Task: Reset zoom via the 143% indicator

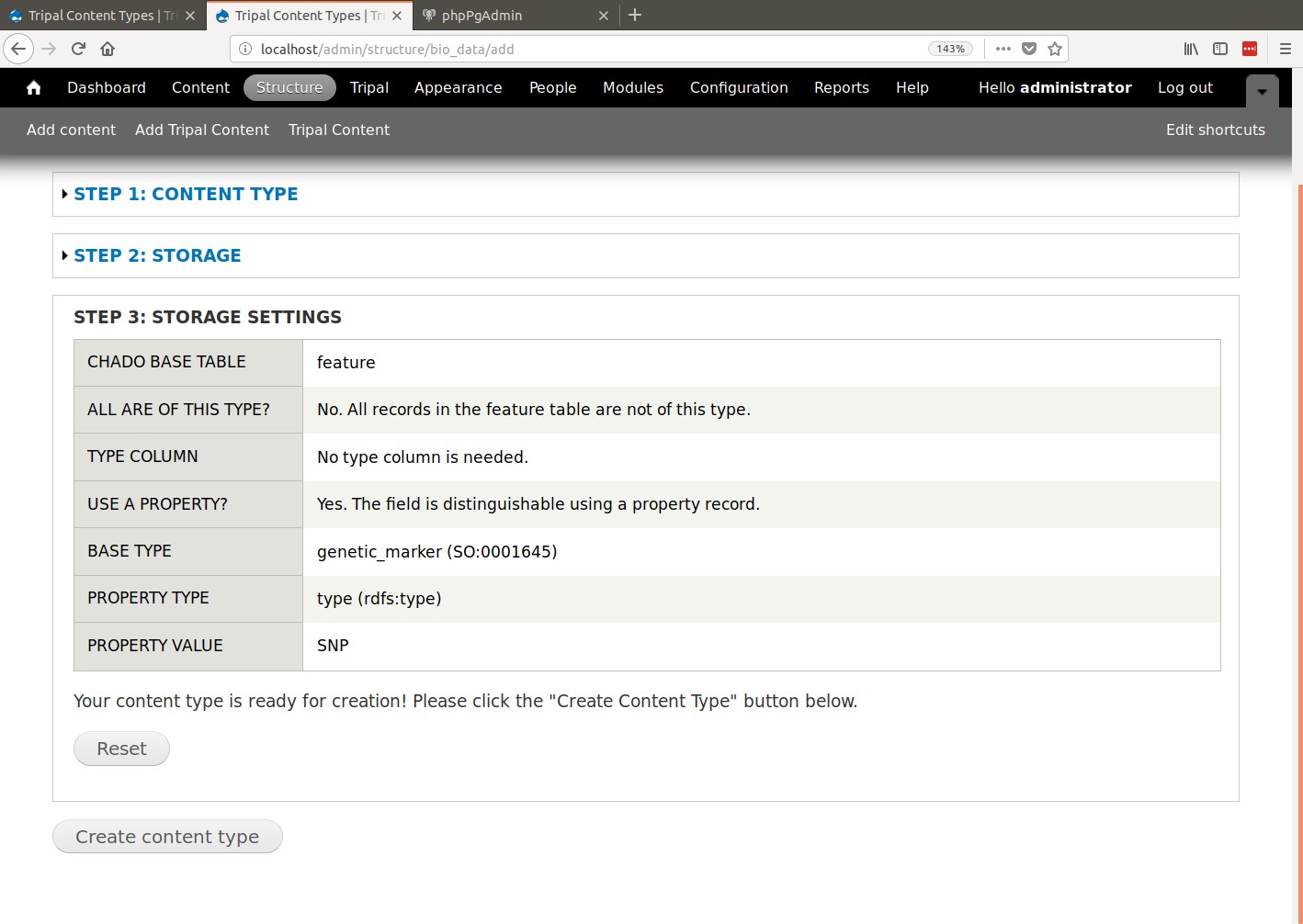Action: (950, 49)
